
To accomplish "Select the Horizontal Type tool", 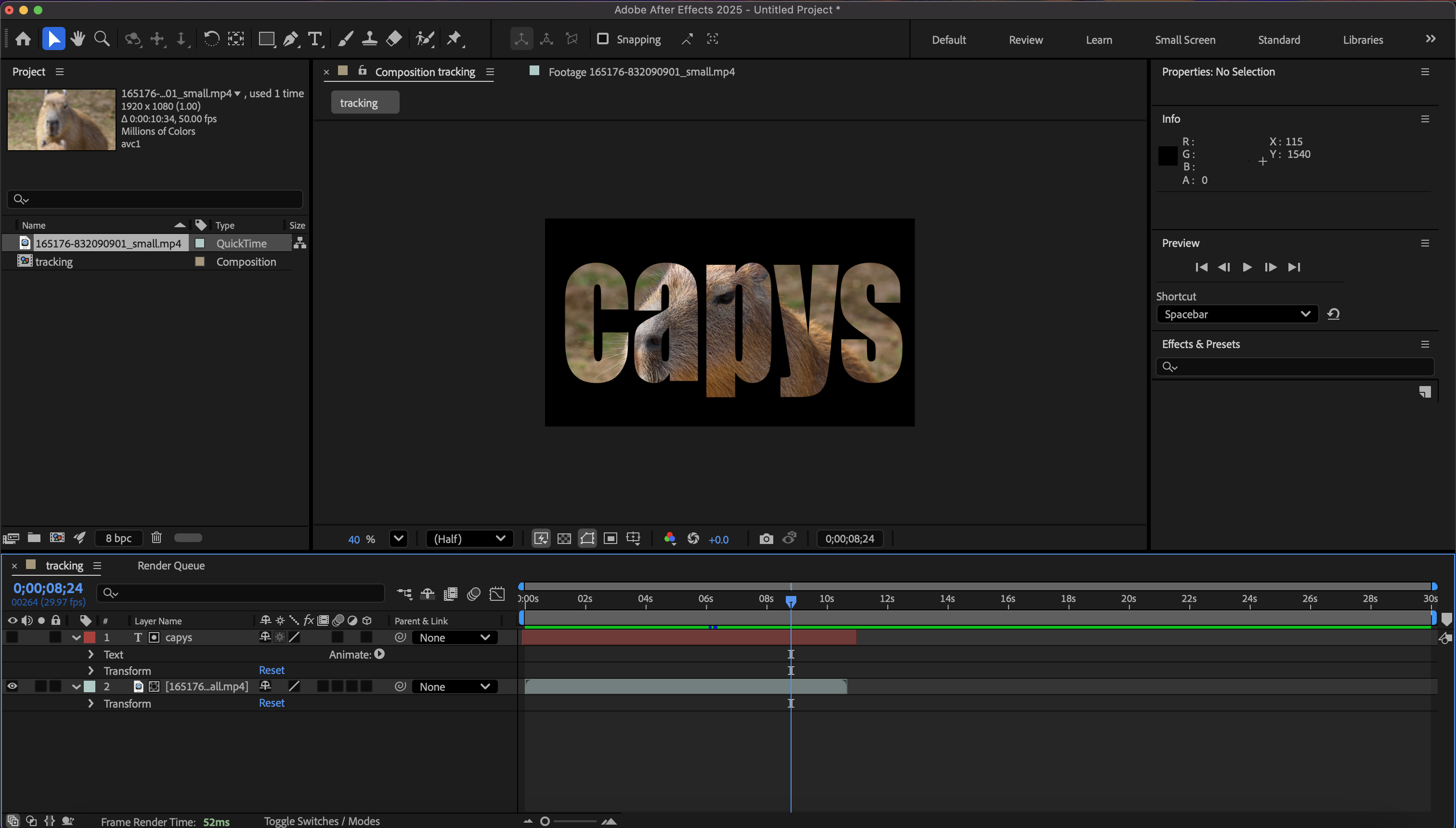I will click(x=314, y=39).
